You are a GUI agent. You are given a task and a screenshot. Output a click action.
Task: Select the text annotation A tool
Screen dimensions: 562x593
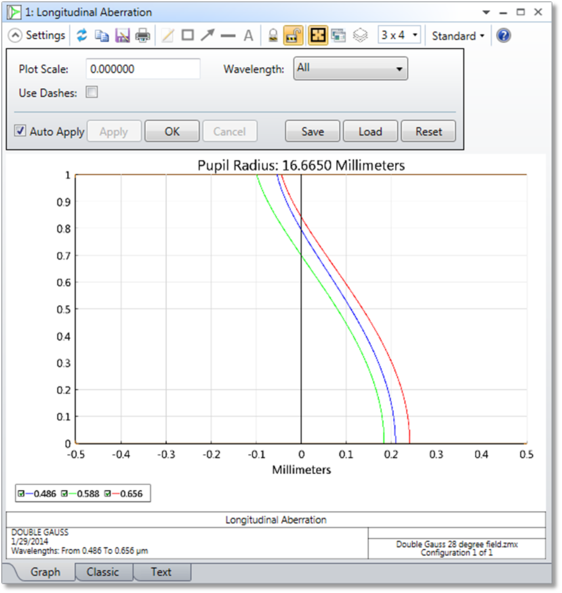(248, 36)
